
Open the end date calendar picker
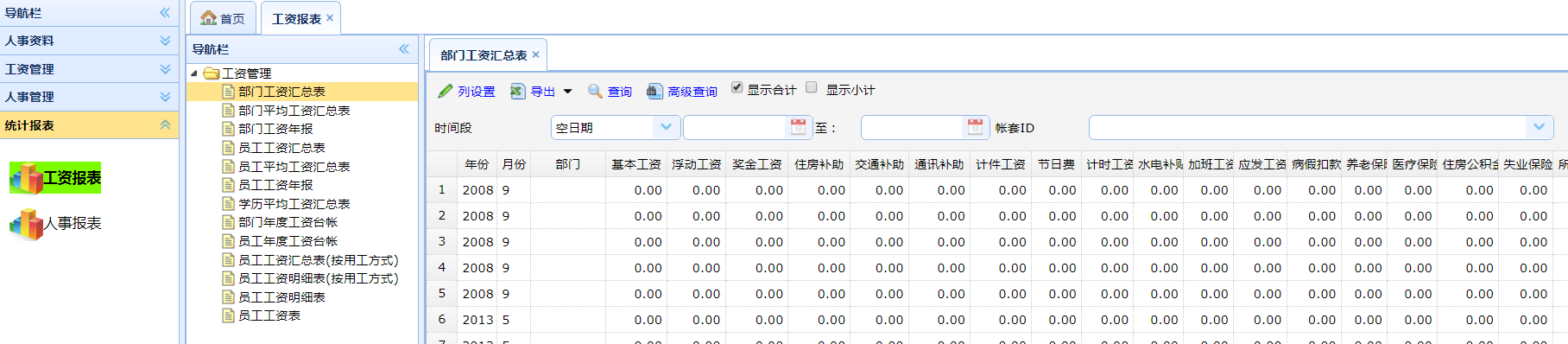point(975,127)
